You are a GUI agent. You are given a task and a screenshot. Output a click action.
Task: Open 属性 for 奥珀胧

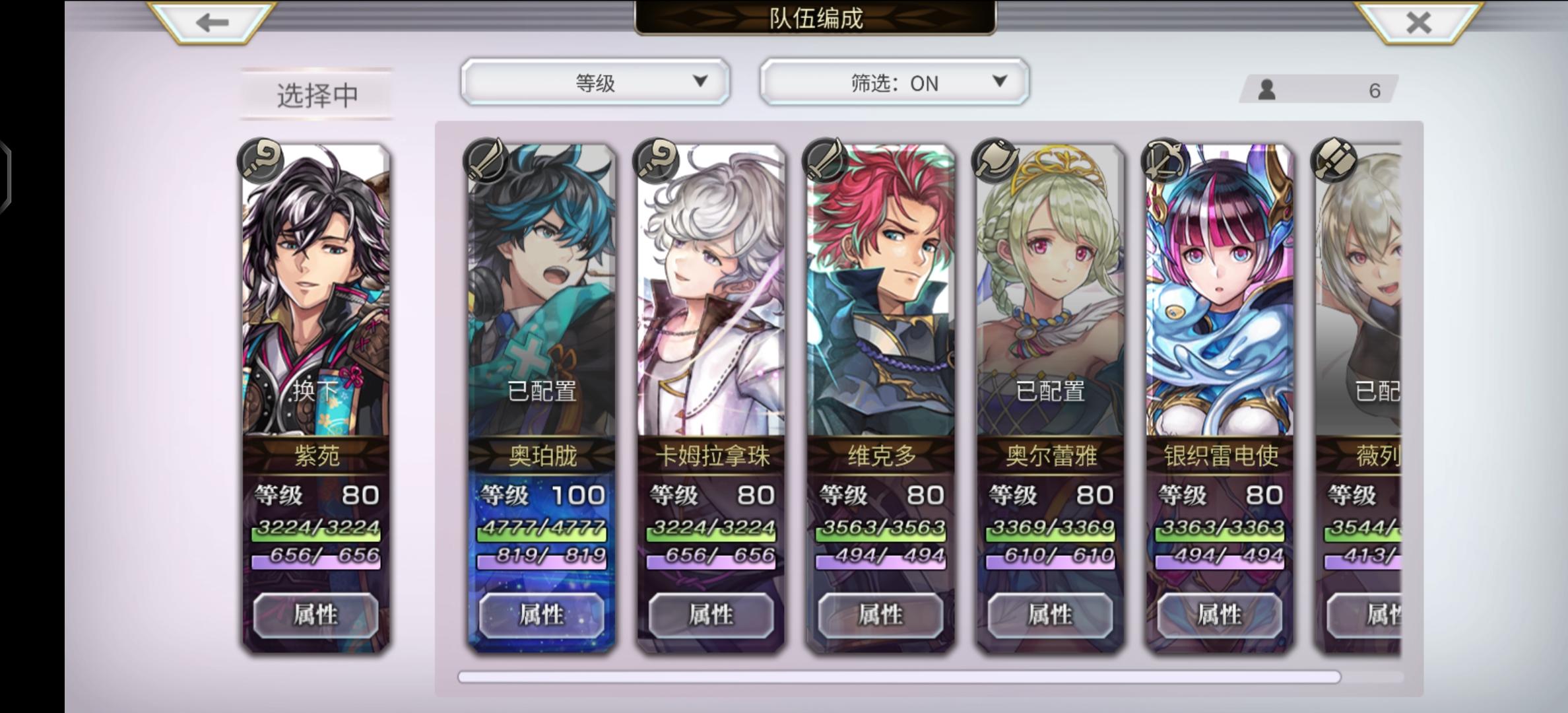(x=541, y=615)
